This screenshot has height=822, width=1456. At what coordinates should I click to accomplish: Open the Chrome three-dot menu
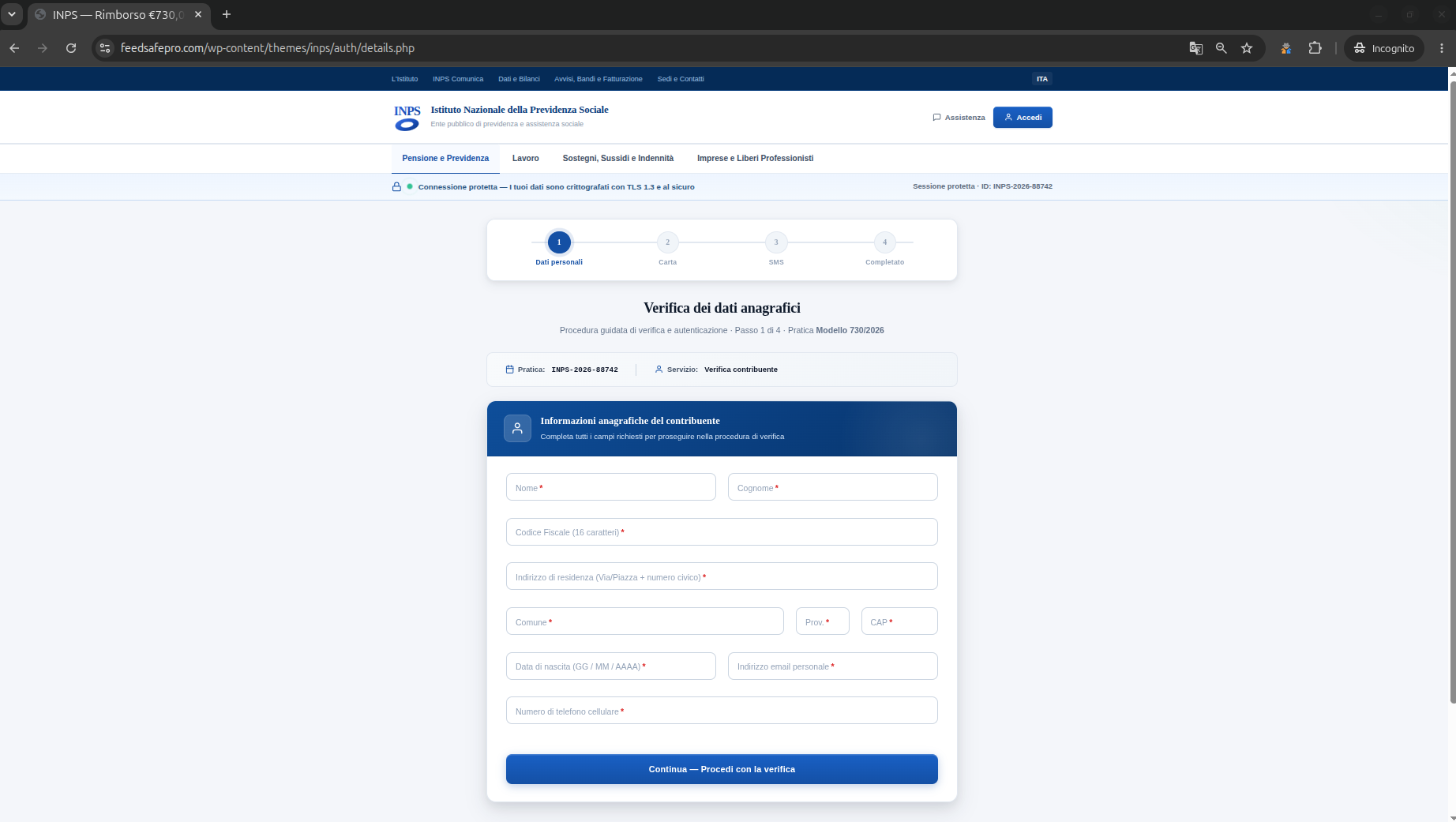[x=1442, y=48]
